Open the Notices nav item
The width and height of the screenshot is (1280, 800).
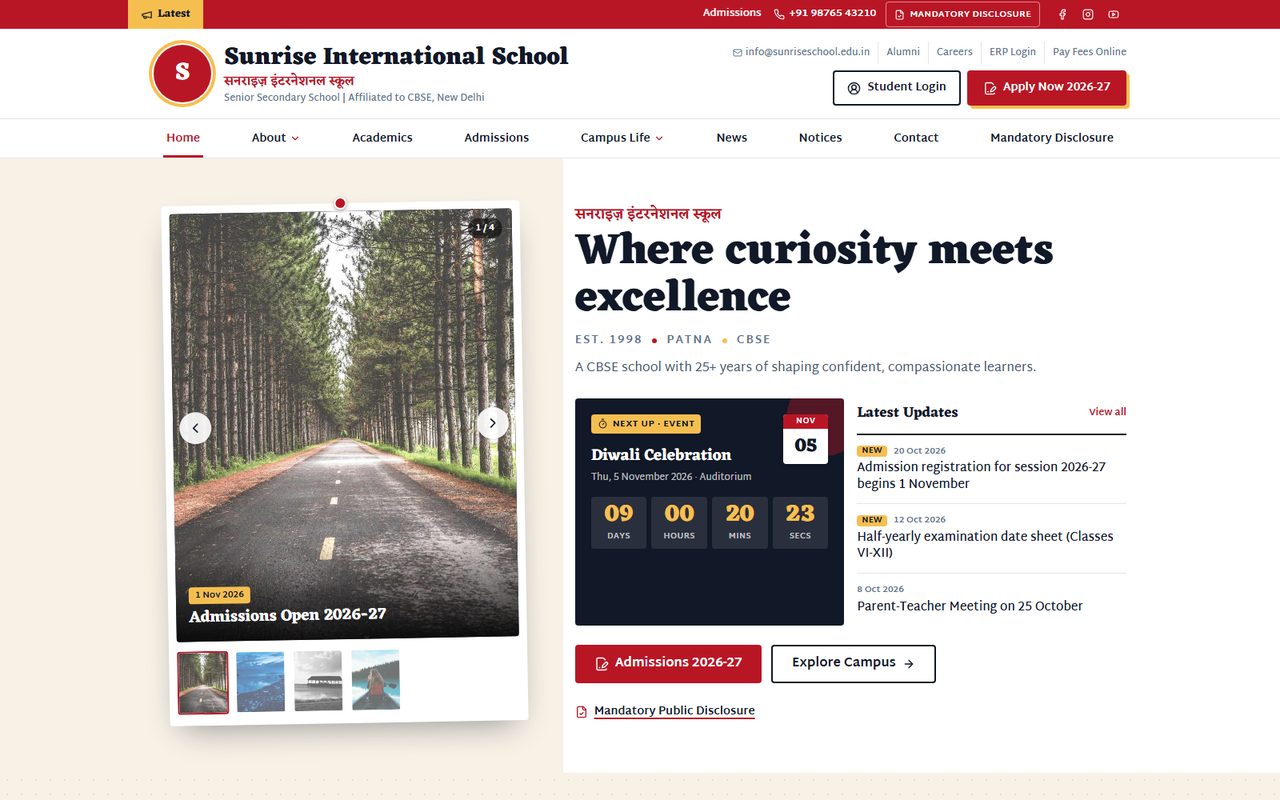820,138
